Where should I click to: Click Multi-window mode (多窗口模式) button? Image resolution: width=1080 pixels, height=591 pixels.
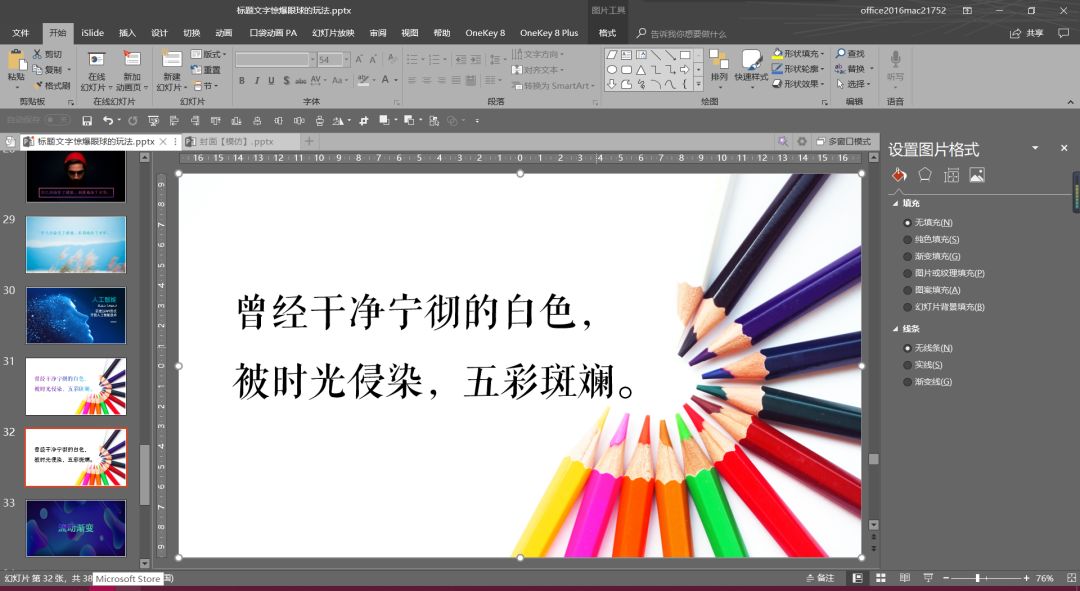[x=844, y=141]
